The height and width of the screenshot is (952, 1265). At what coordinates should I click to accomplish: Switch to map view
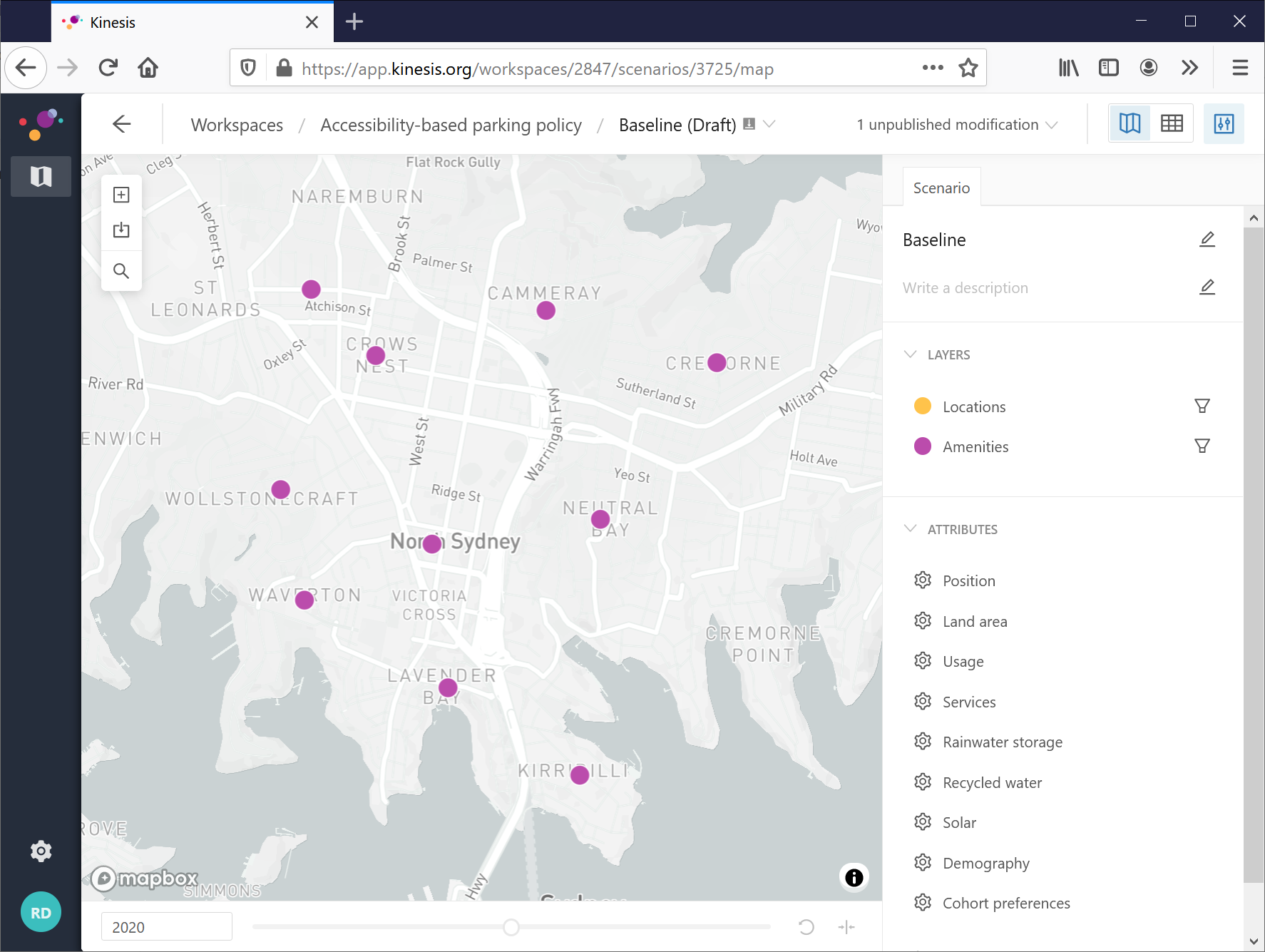pyautogui.click(x=1130, y=123)
